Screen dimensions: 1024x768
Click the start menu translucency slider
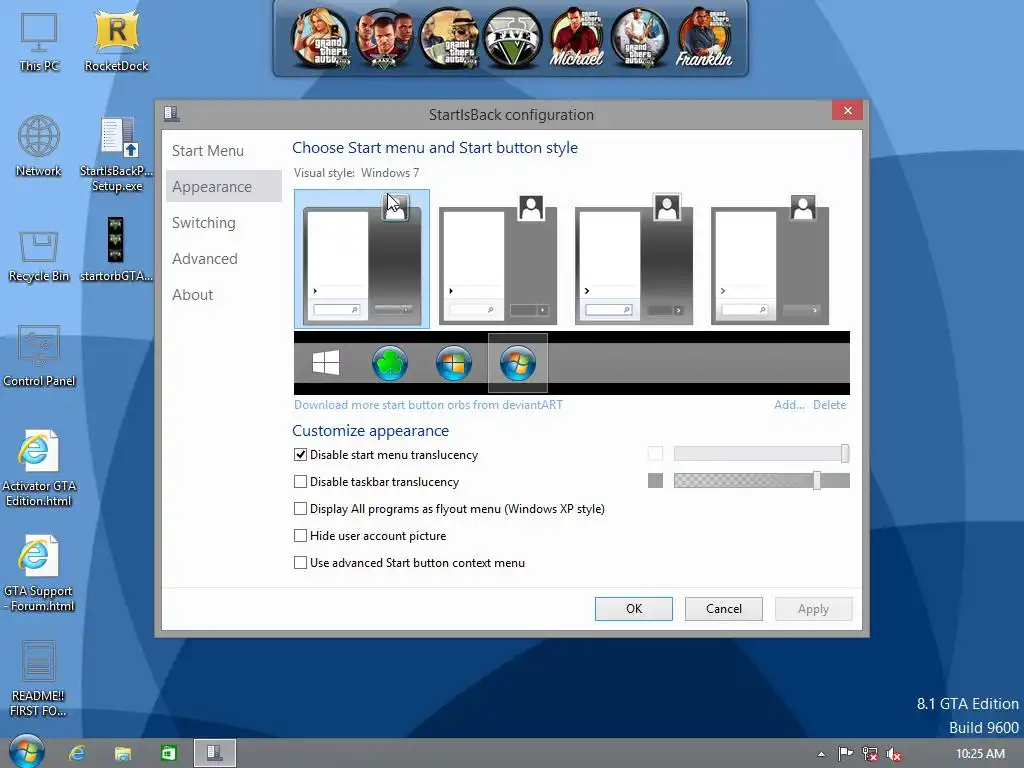click(761, 453)
